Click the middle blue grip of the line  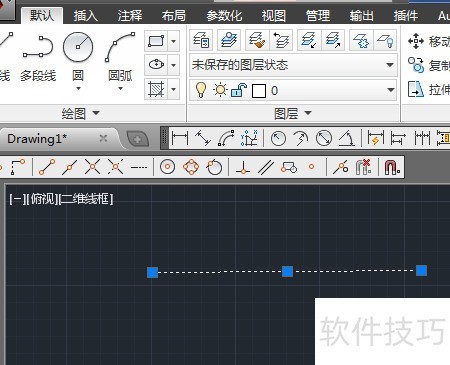[287, 272]
